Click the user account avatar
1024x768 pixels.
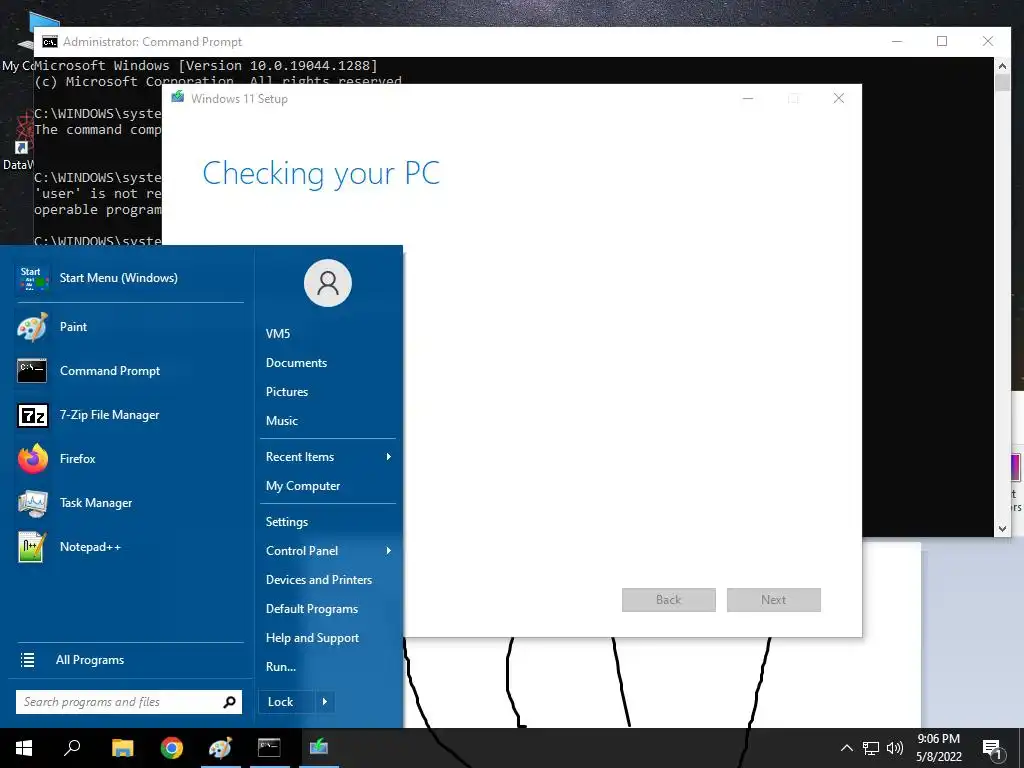(328, 283)
